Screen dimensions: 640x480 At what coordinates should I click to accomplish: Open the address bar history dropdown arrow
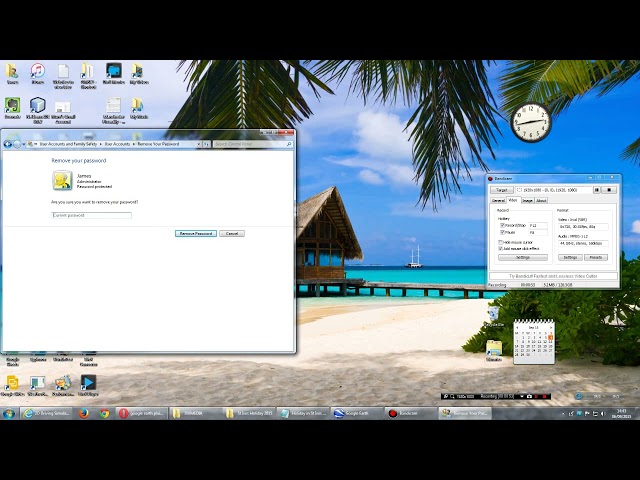click(x=199, y=144)
